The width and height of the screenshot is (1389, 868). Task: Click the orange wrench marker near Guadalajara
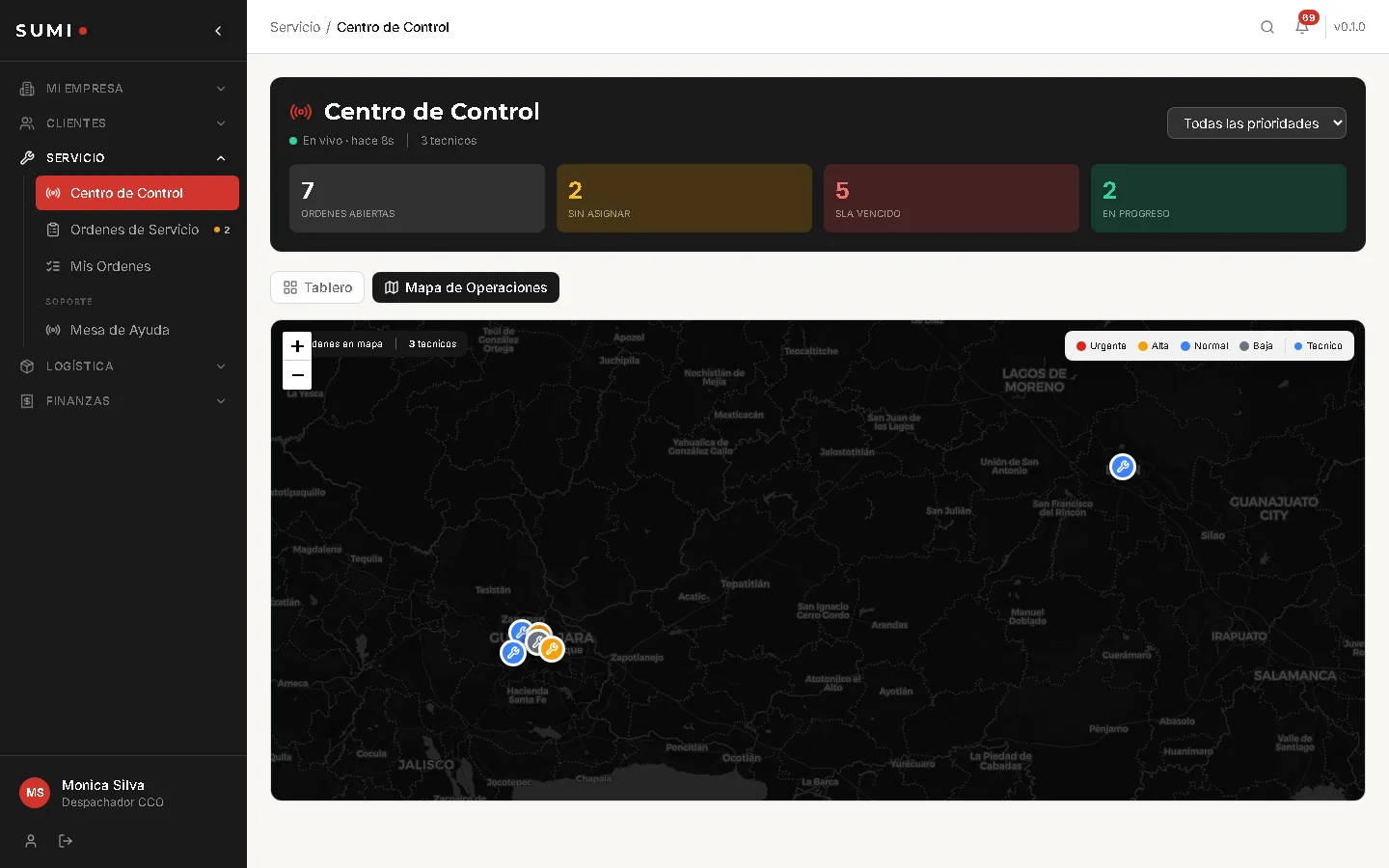(x=550, y=647)
